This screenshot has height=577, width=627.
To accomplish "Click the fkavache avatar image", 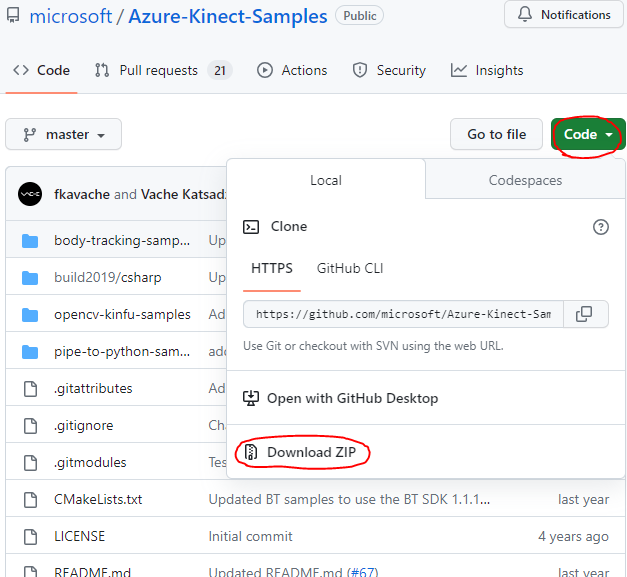I will (30, 194).
